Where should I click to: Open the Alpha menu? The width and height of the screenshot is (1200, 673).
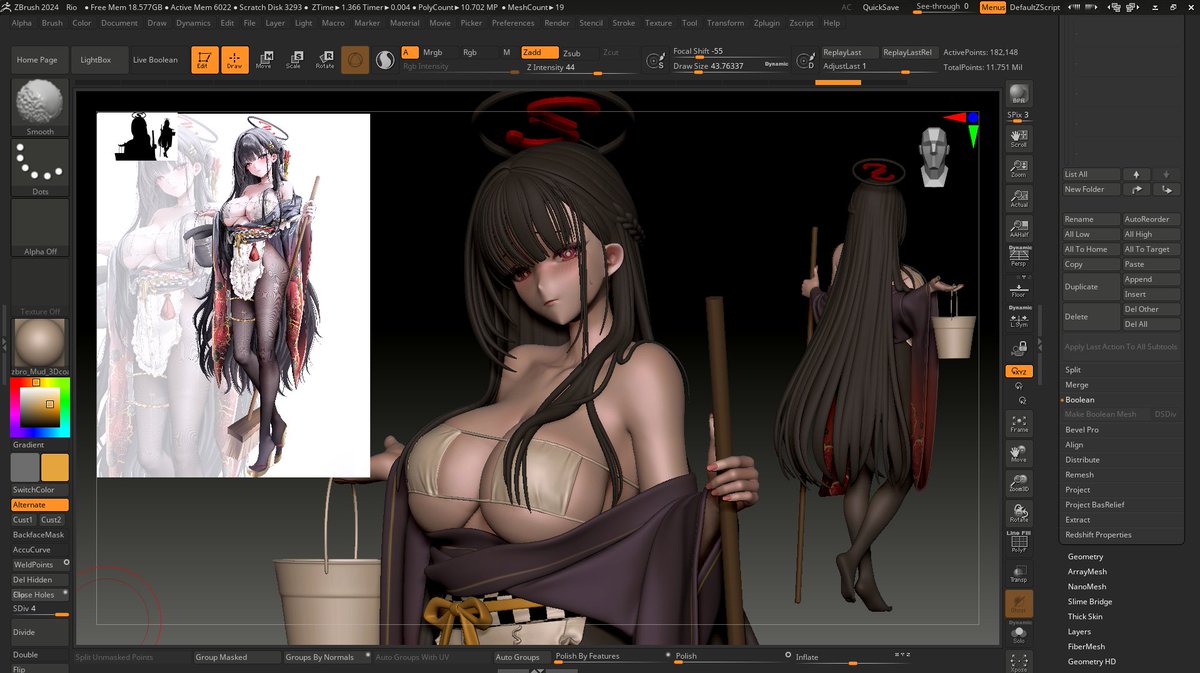click(22, 22)
